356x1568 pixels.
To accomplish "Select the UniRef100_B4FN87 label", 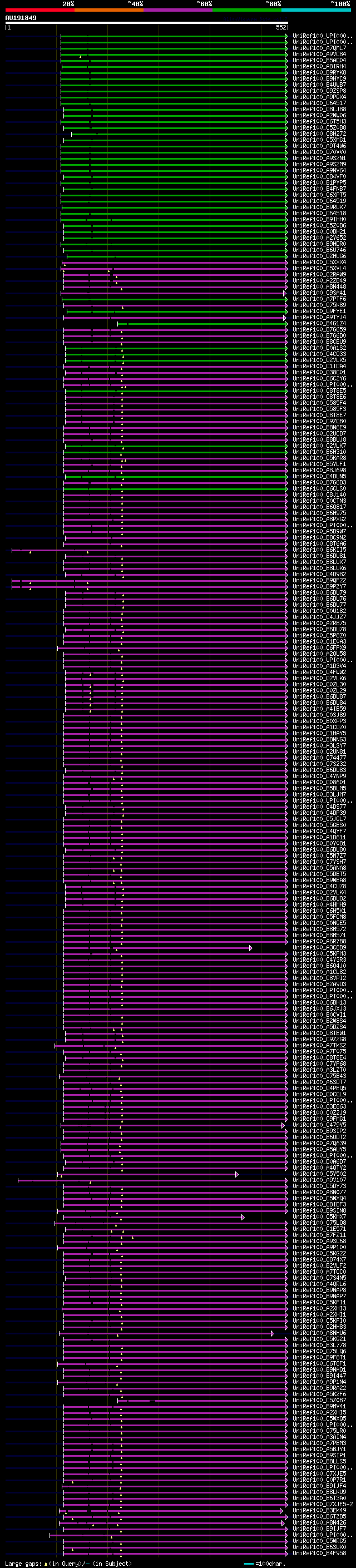I will tap(319, 189).
